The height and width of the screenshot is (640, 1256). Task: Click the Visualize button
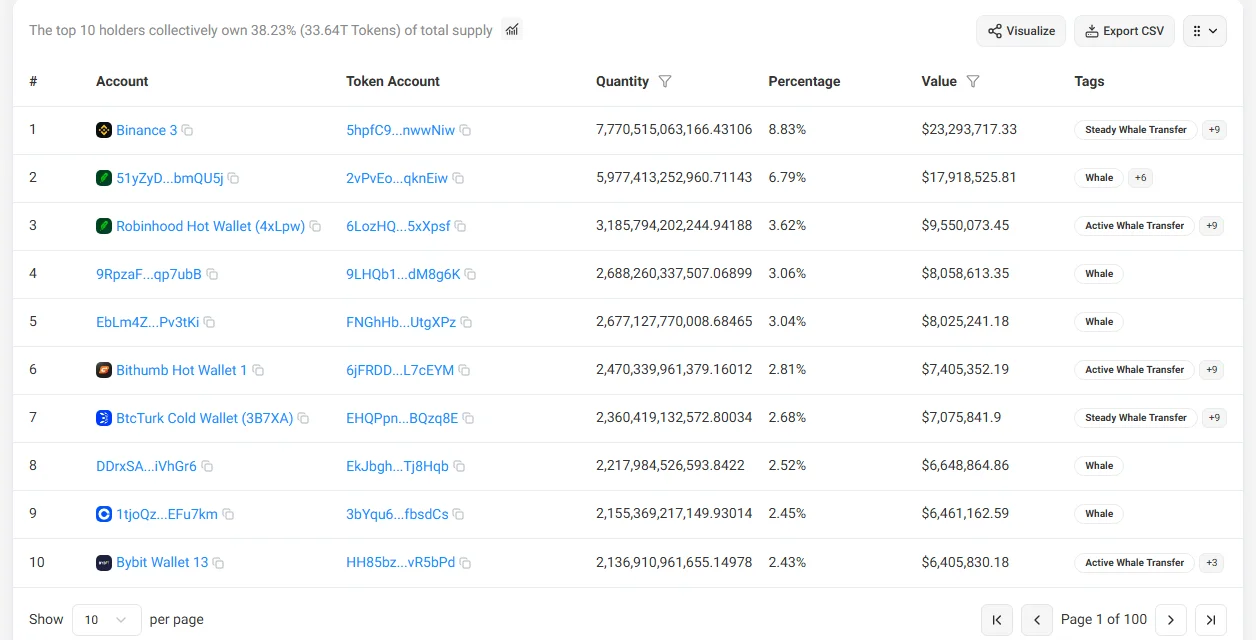pyautogui.click(x=1021, y=31)
